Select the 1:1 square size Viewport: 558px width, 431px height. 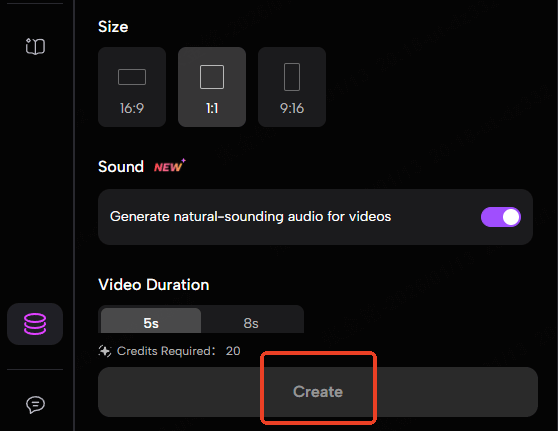click(x=212, y=87)
